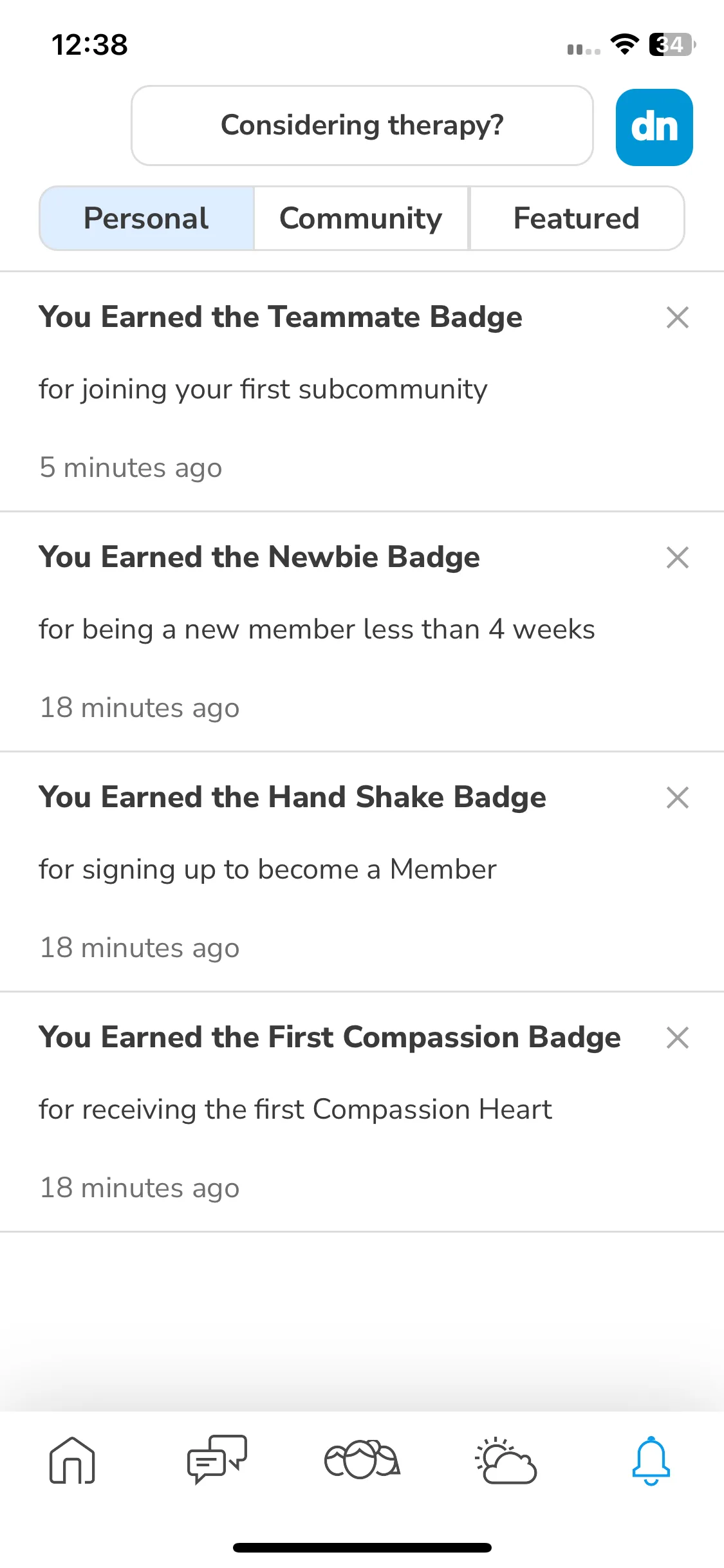The image size is (724, 1568).
Task: Tap the Considering therapy? button
Action: [362, 126]
